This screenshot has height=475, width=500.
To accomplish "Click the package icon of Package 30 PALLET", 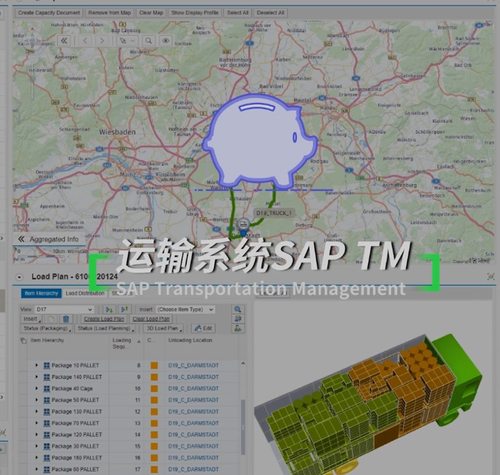I will 47,446.
